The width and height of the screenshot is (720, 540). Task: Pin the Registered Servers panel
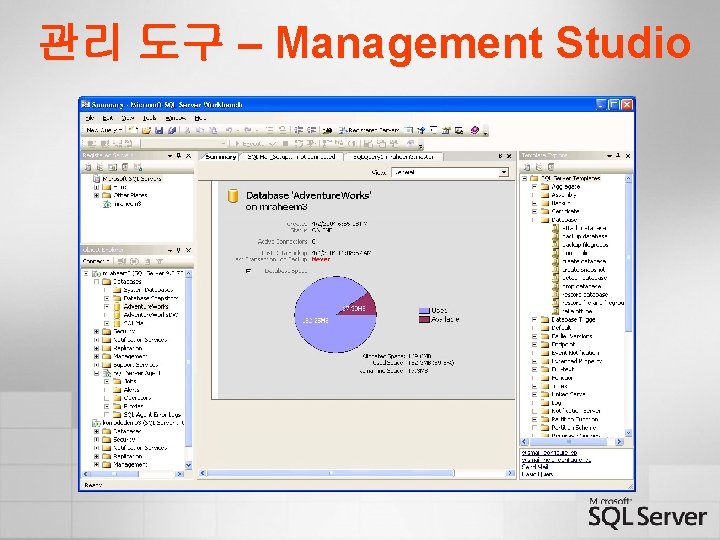click(179, 156)
